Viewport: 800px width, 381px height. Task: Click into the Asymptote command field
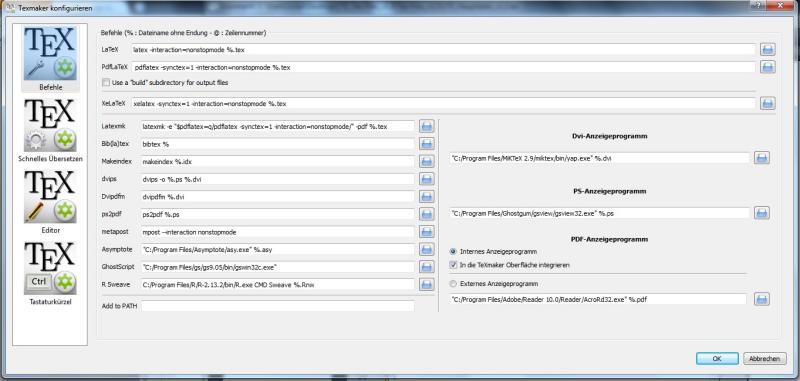tap(278, 249)
